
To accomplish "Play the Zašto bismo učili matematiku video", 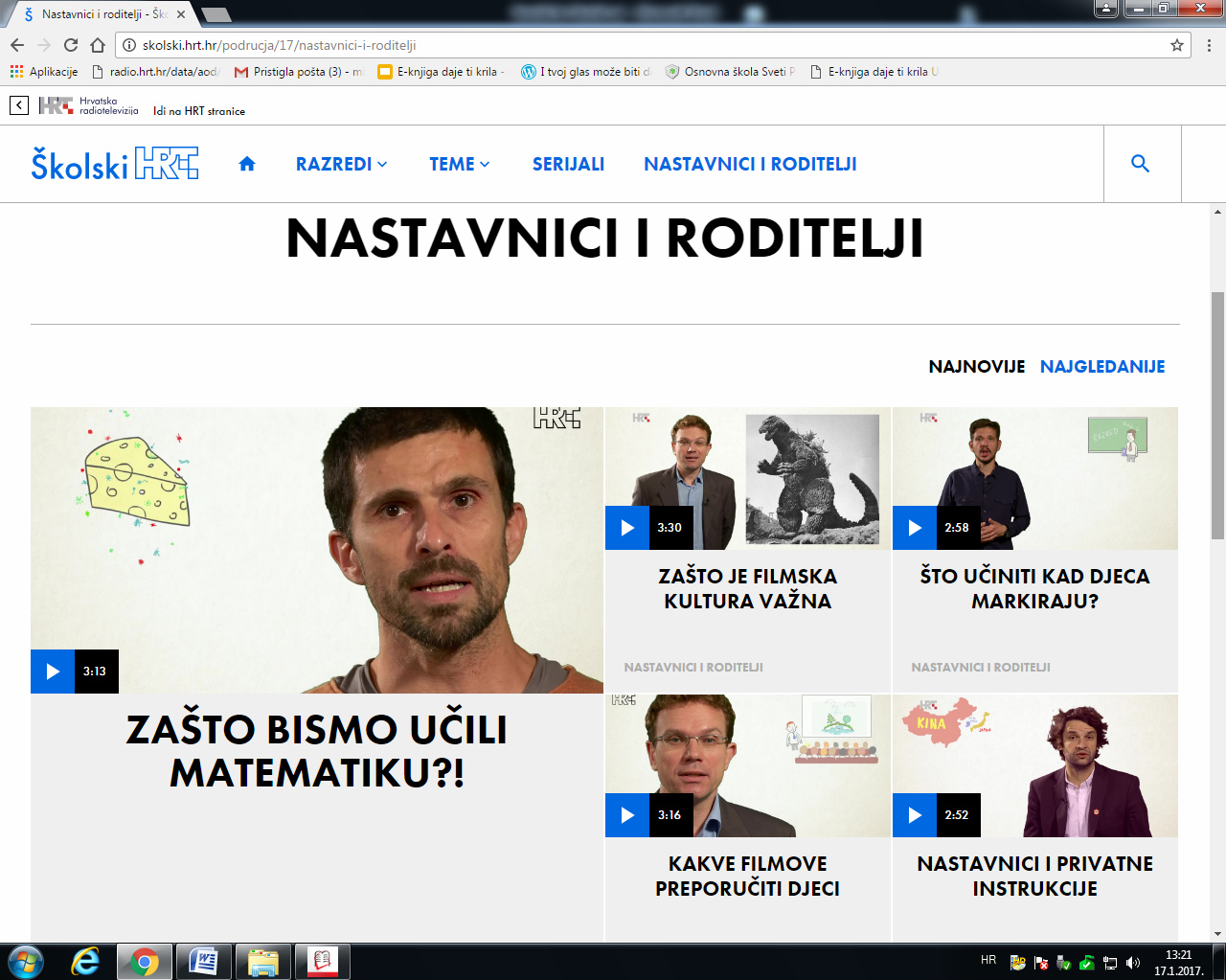I will (x=53, y=672).
